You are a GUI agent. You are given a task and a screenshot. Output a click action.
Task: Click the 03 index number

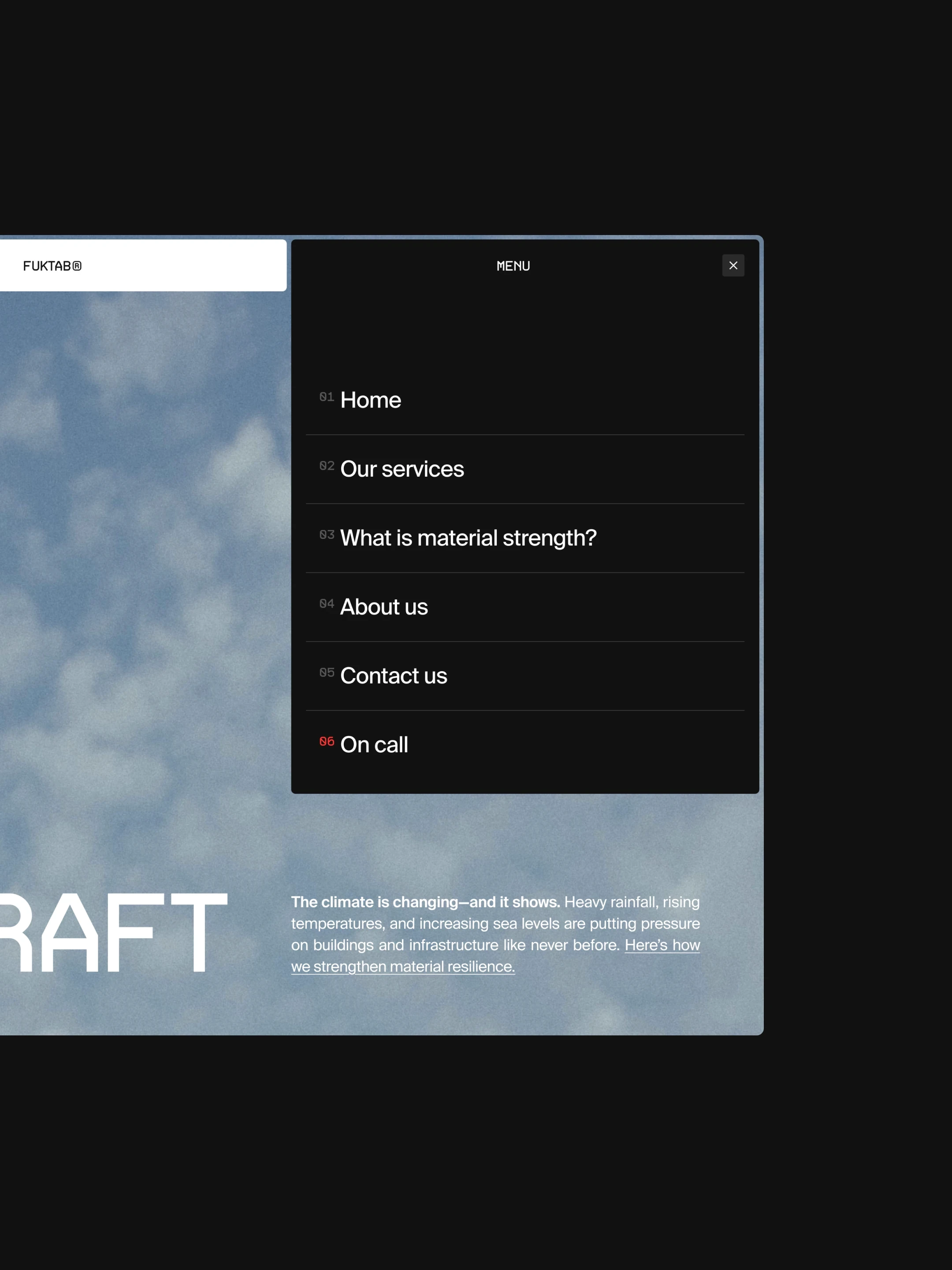pos(327,534)
